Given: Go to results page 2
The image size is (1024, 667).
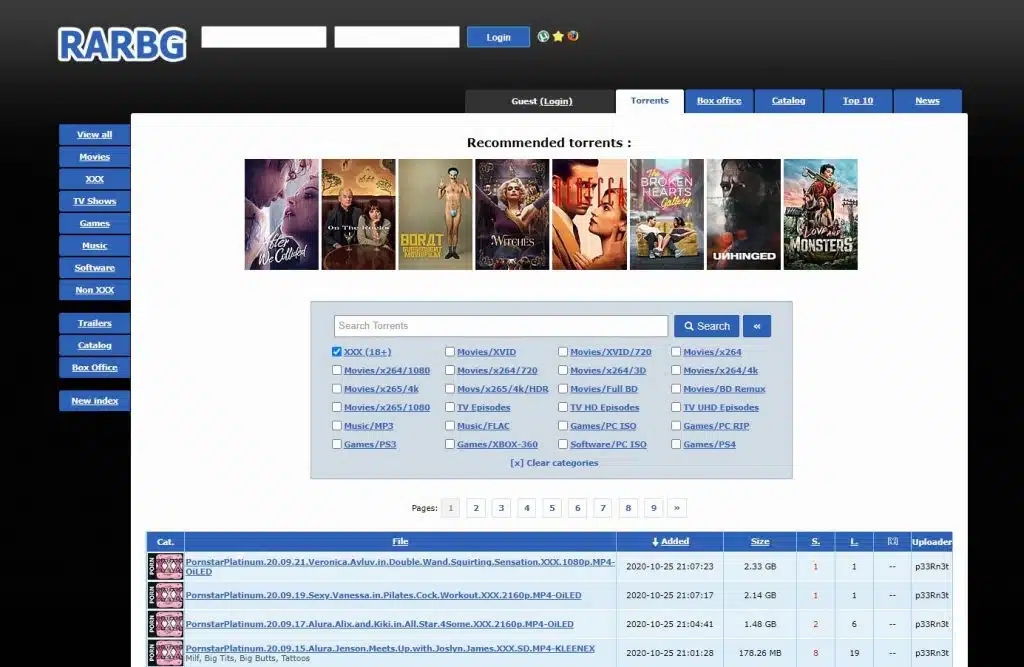Looking at the screenshot, I should 476,508.
